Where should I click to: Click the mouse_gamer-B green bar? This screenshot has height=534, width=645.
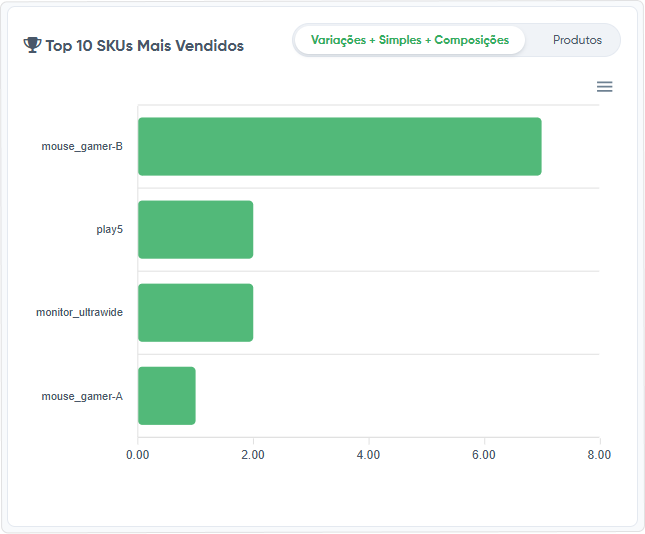pyautogui.click(x=339, y=146)
